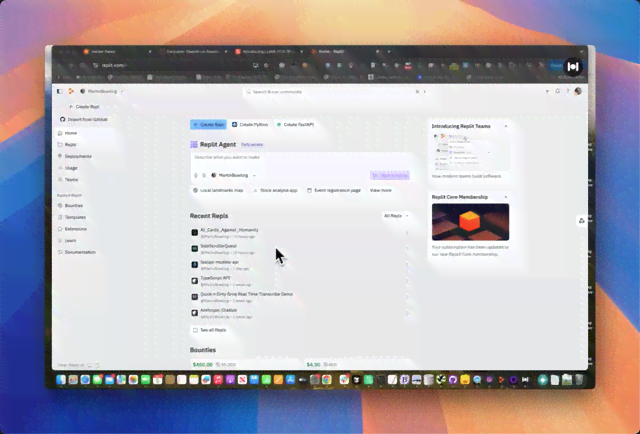The image size is (640, 434).
Task: Click the orange Replit logo
Action: click(x=71, y=91)
